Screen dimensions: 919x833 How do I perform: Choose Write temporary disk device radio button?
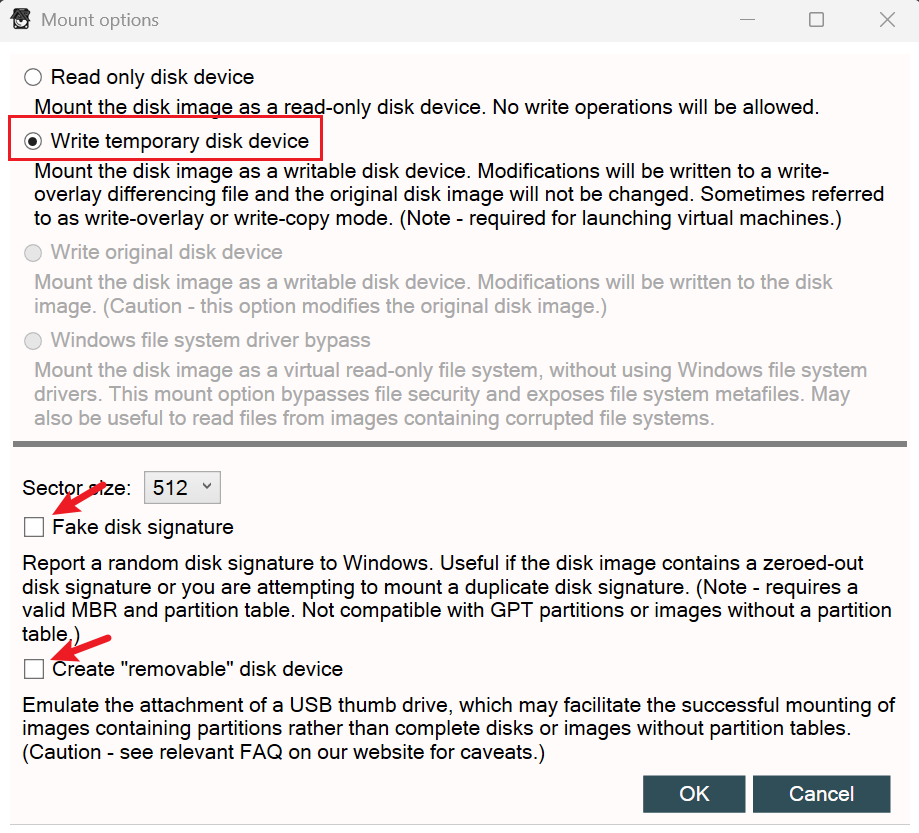pos(34,141)
